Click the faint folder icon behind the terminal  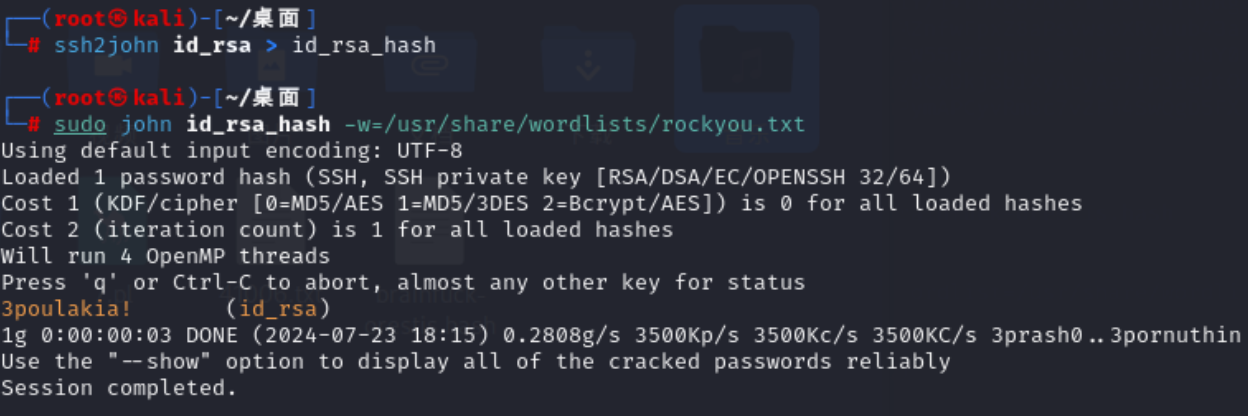click(x=745, y=62)
